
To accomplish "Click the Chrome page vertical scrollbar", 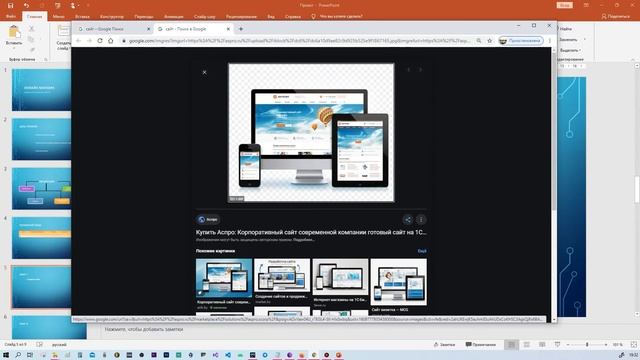I will (554, 131).
